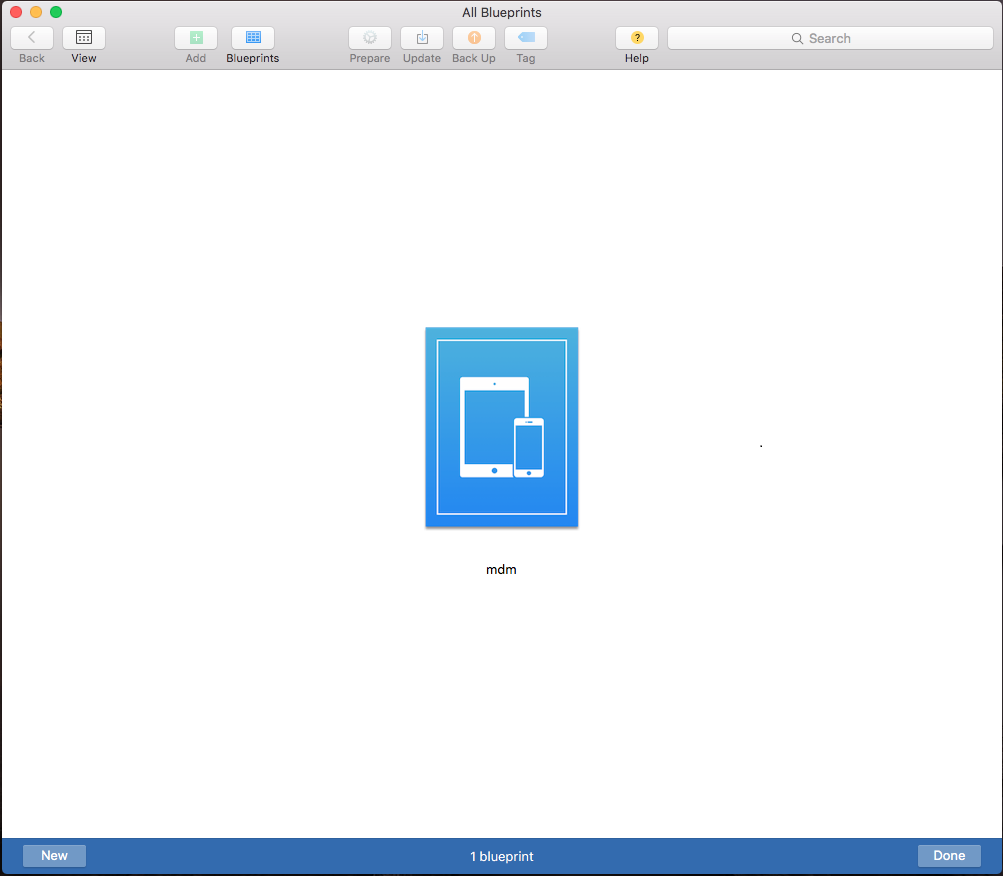Open Help via the question mark icon

637,38
